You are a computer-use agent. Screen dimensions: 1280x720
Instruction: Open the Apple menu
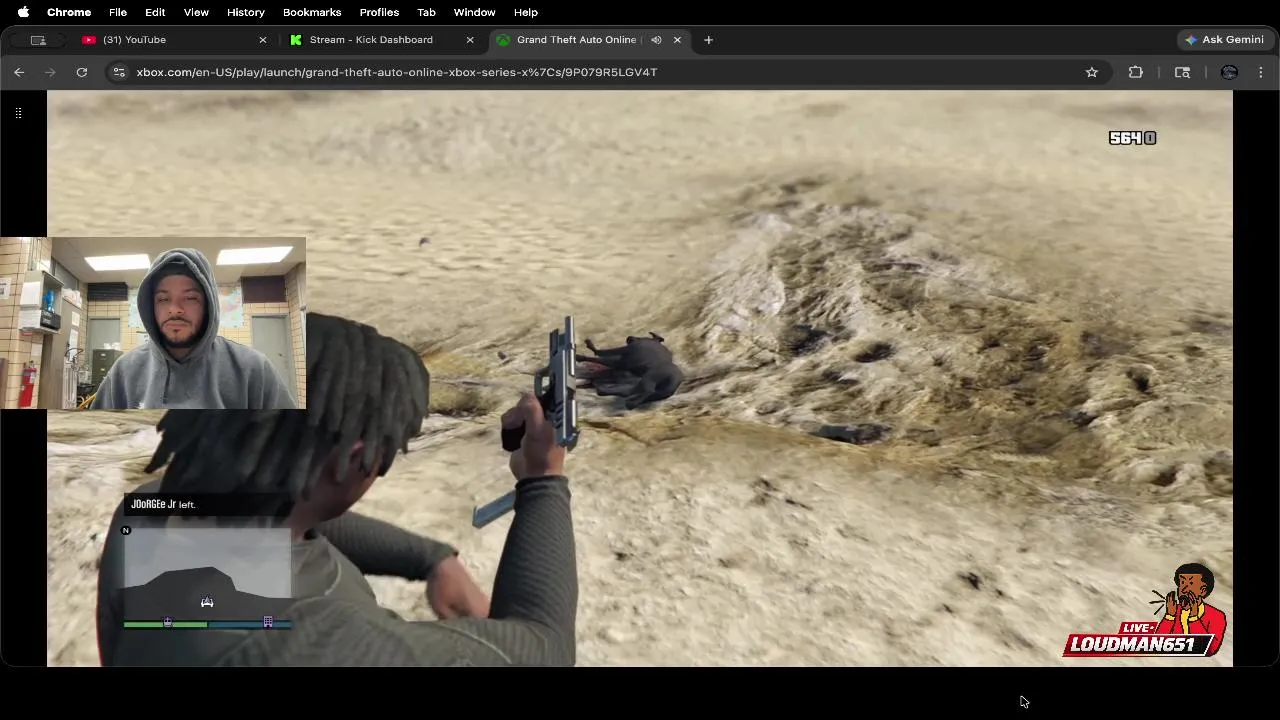click(23, 12)
